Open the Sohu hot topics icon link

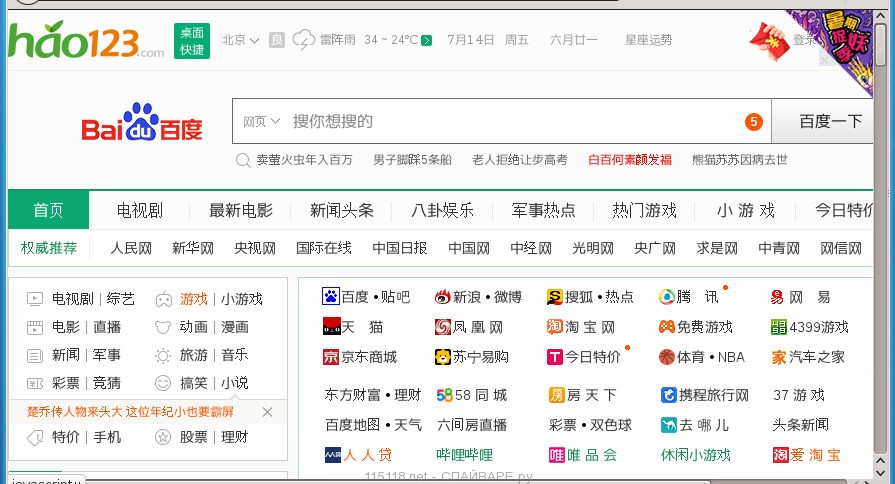[555, 297]
